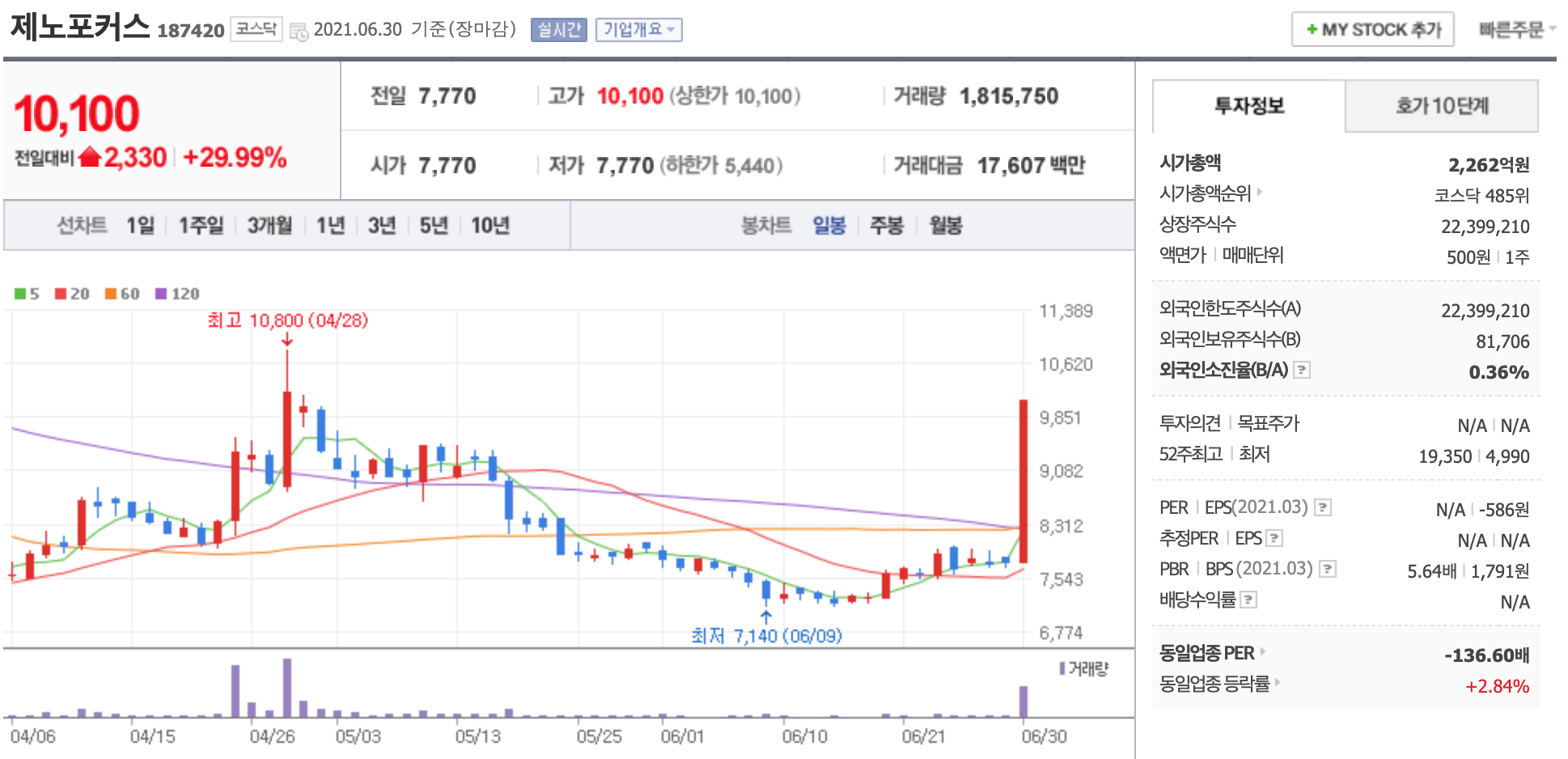Select the 3년 line chart period
The width and height of the screenshot is (1568, 759).
[x=382, y=225]
